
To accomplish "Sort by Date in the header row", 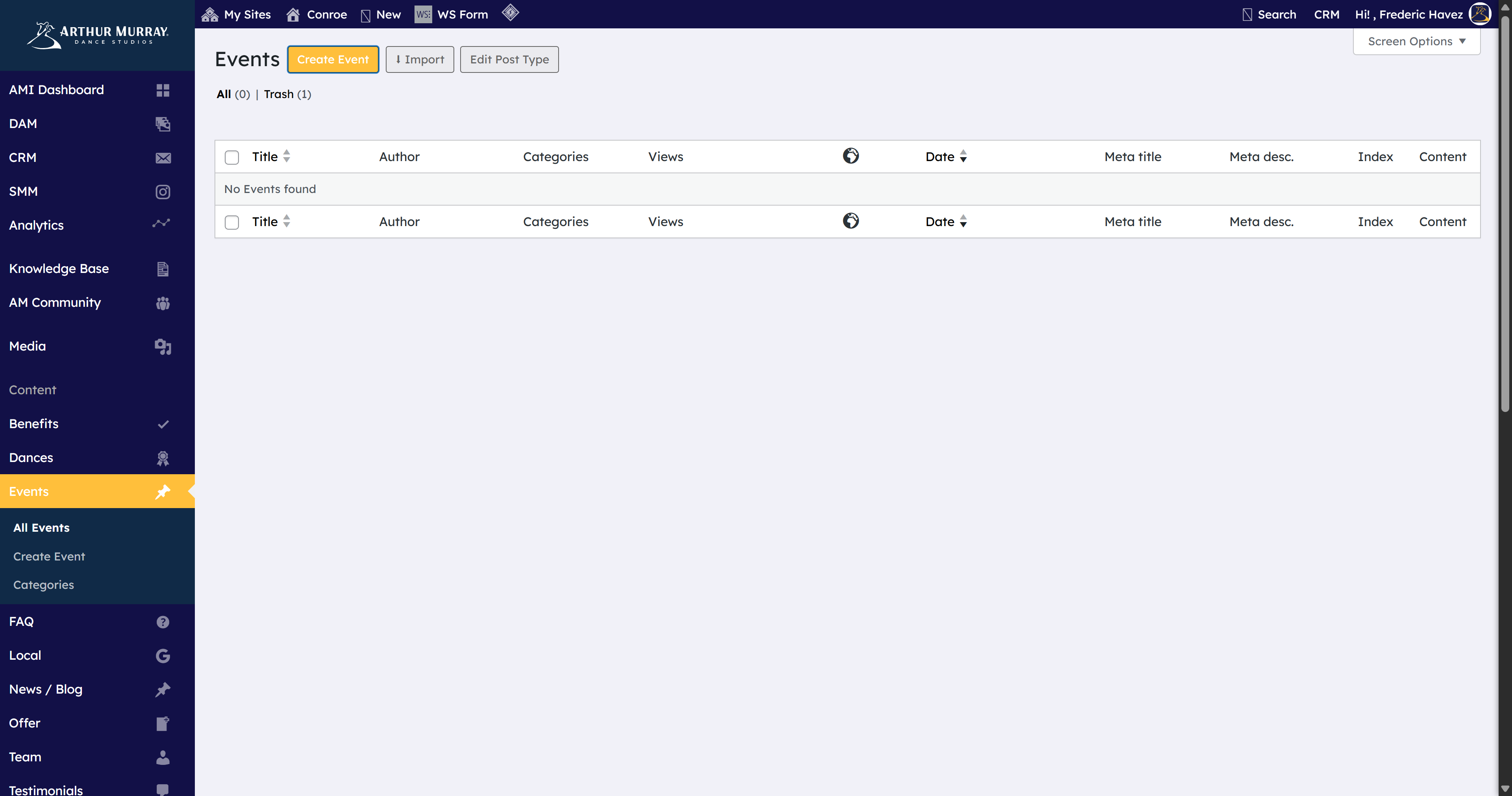I will (x=946, y=157).
